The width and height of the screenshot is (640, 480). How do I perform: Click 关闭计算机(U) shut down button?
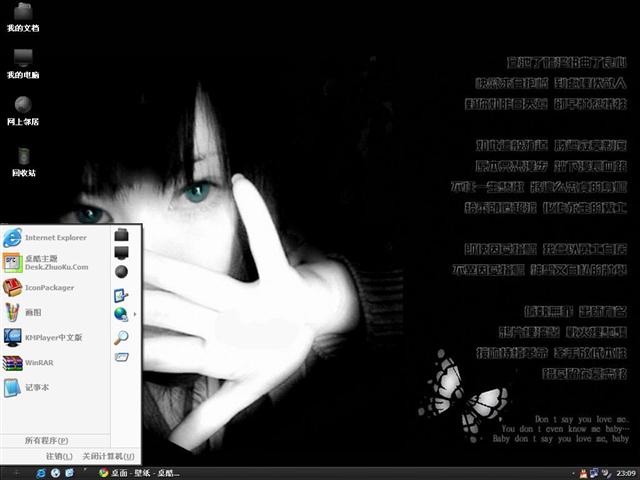pos(108,456)
